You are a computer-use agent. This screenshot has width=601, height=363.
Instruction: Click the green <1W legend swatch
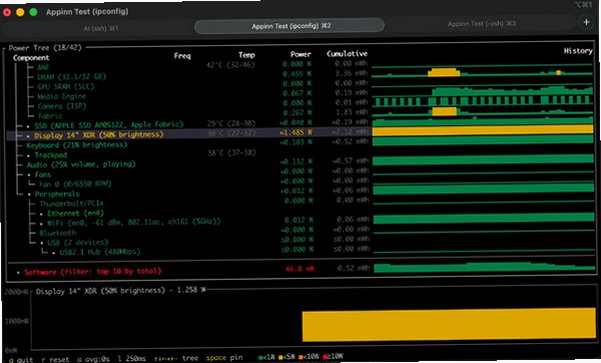261,357
